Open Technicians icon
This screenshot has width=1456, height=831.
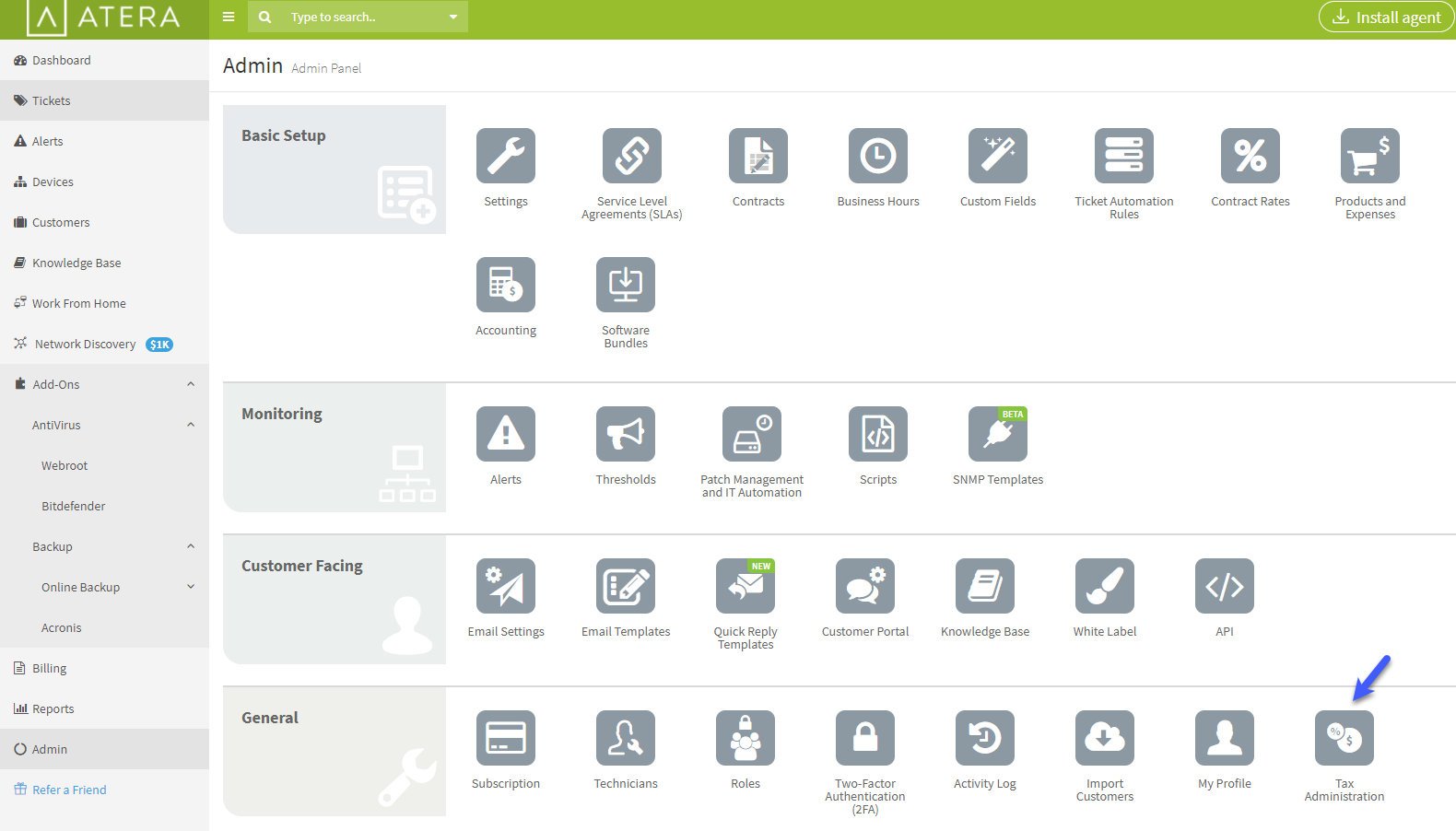click(626, 738)
